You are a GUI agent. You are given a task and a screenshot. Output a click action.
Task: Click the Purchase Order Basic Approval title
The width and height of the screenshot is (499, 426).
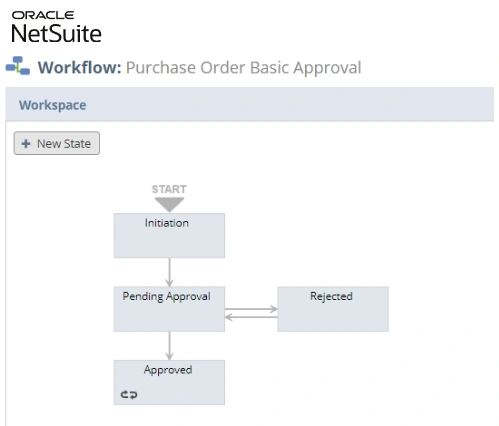click(244, 68)
